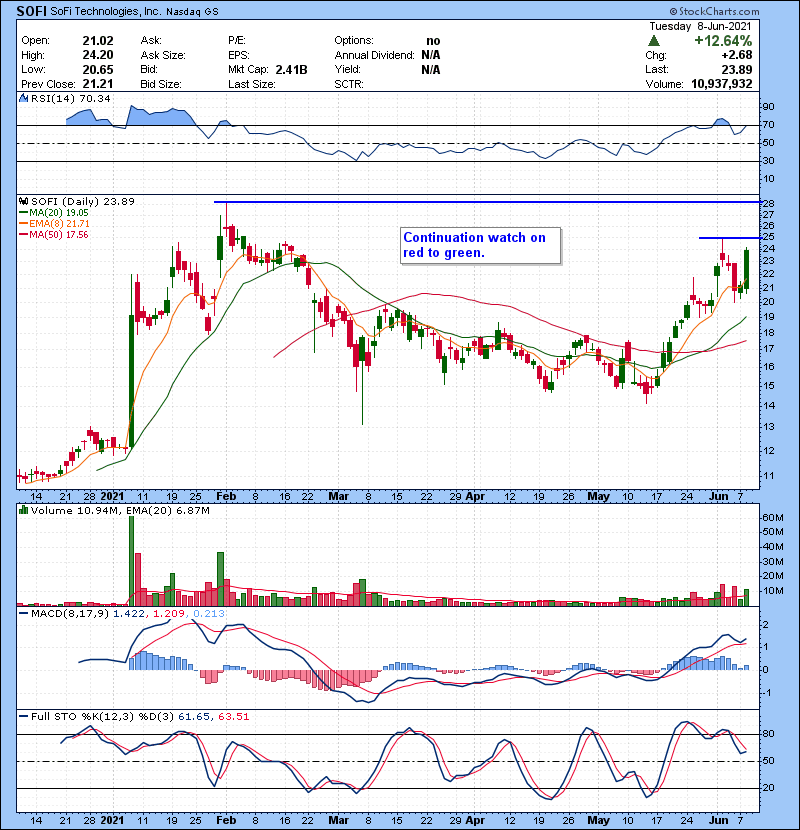
Task: Click the Bid Size label
Action: [161, 84]
